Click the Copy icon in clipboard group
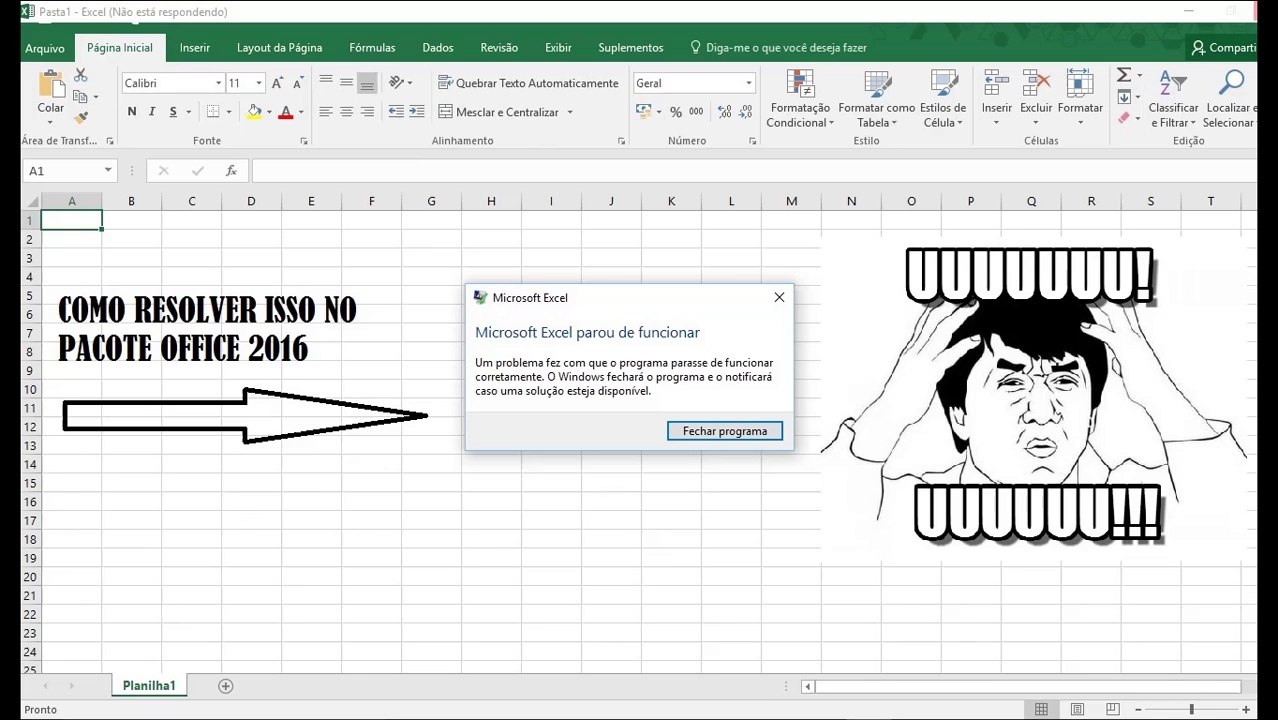Image resolution: width=1278 pixels, height=720 pixels. [80, 97]
